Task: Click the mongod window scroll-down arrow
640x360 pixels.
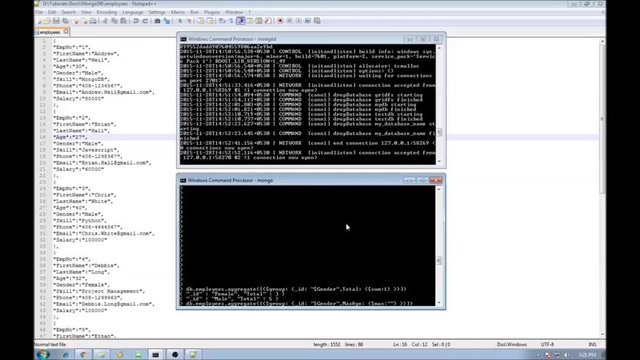Action: pyautogui.click(x=439, y=162)
